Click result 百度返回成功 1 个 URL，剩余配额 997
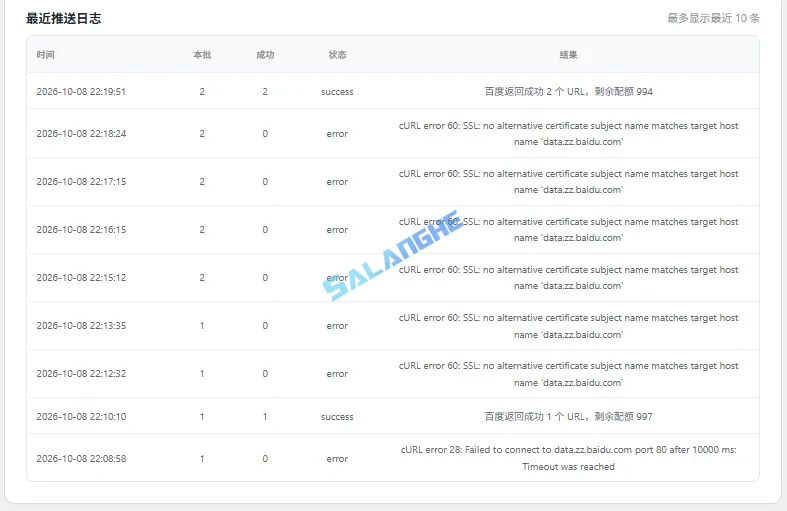This screenshot has height=511, width=787. point(568,417)
